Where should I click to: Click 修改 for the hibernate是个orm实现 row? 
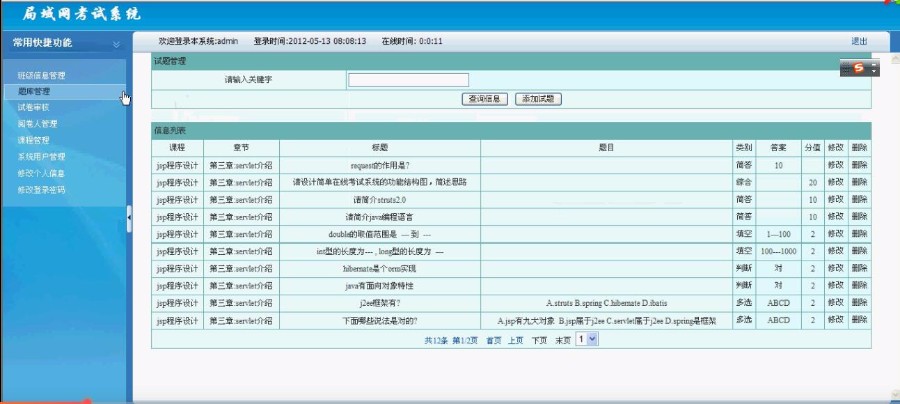[x=835, y=268]
